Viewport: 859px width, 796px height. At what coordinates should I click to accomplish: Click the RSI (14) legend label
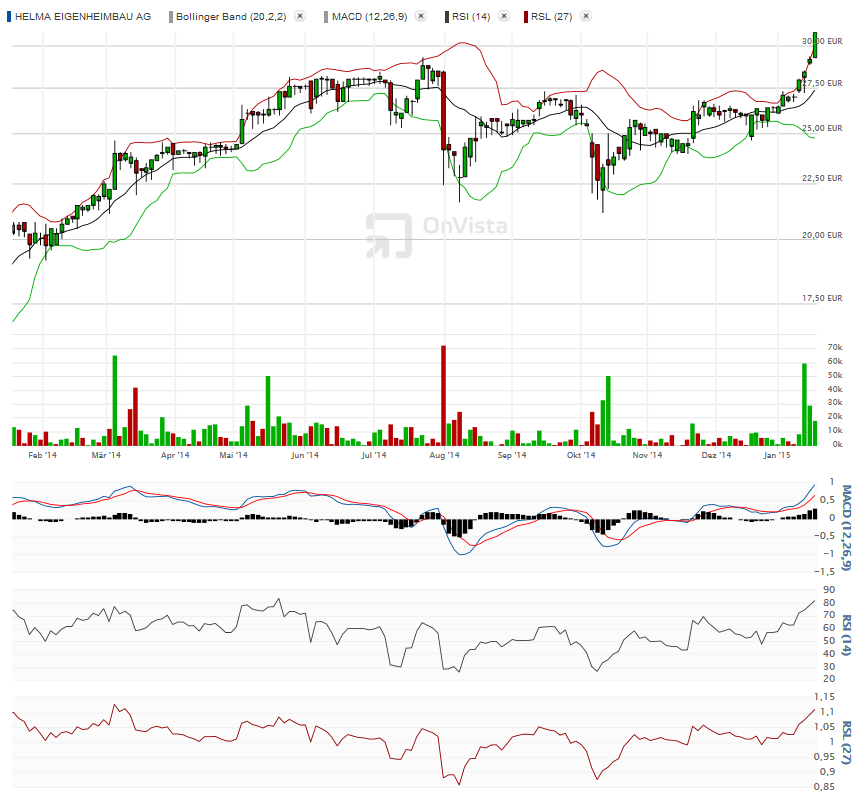(471, 16)
